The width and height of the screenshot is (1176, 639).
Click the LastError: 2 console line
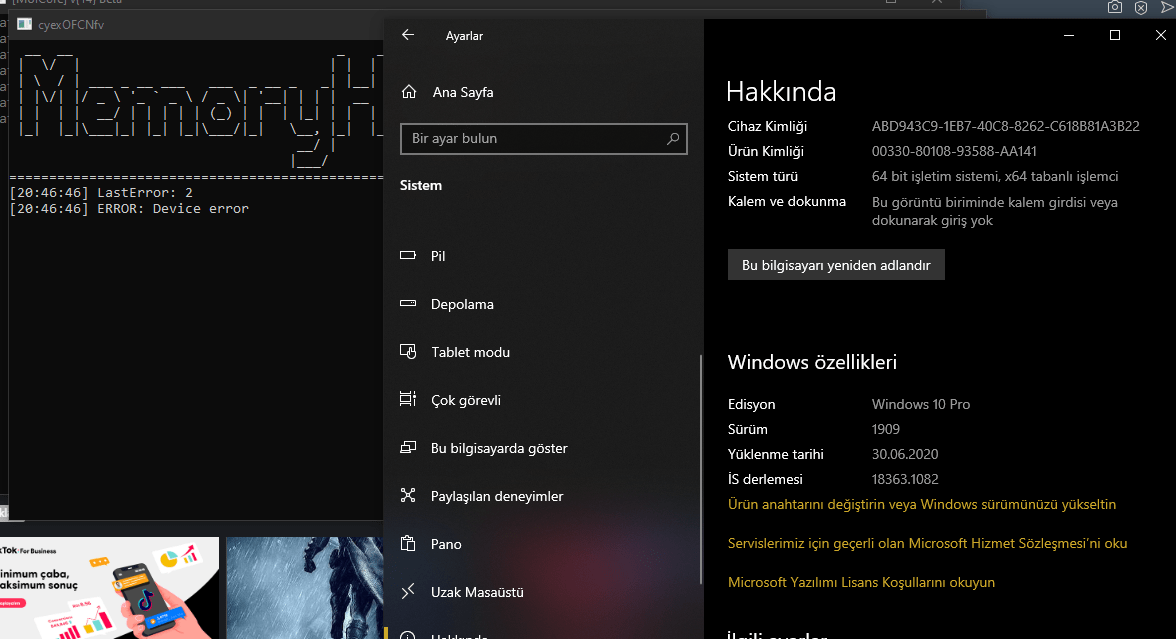click(x=101, y=193)
